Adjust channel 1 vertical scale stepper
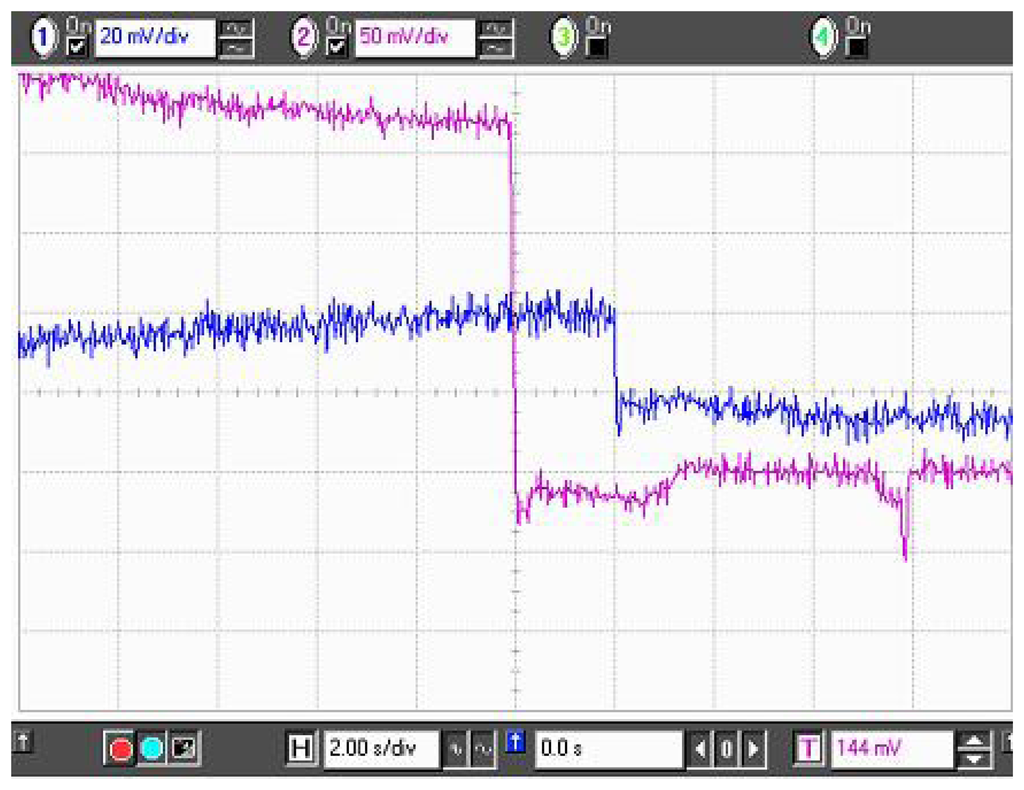1024x790 pixels. coord(239,40)
